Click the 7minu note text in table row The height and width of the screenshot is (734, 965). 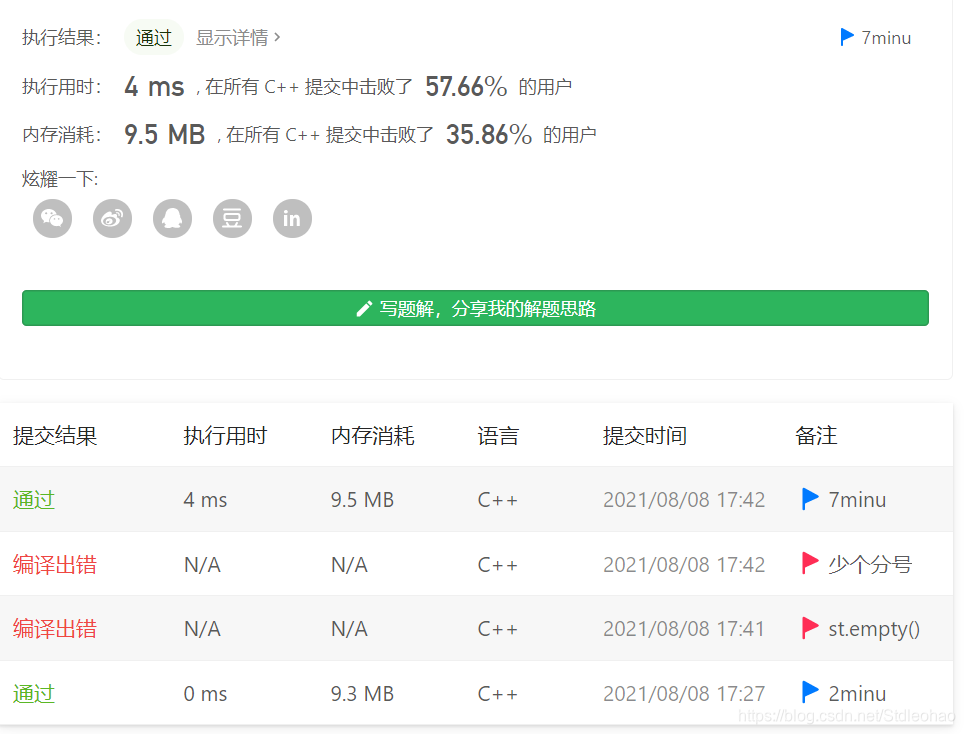click(857, 500)
